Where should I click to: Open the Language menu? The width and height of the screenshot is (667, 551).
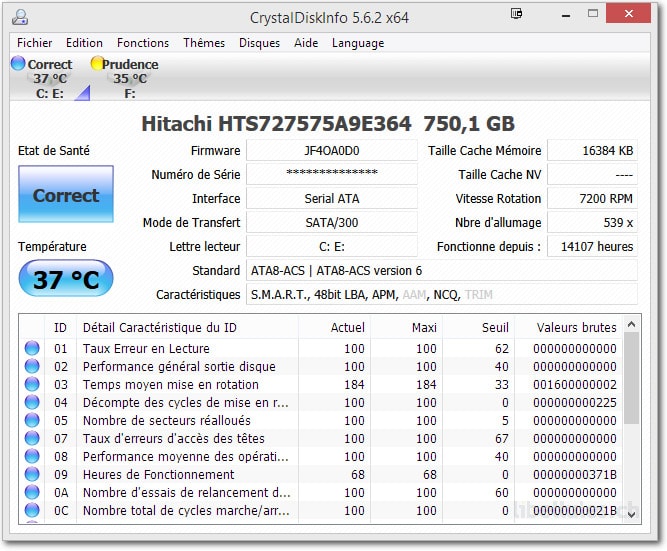(x=358, y=43)
